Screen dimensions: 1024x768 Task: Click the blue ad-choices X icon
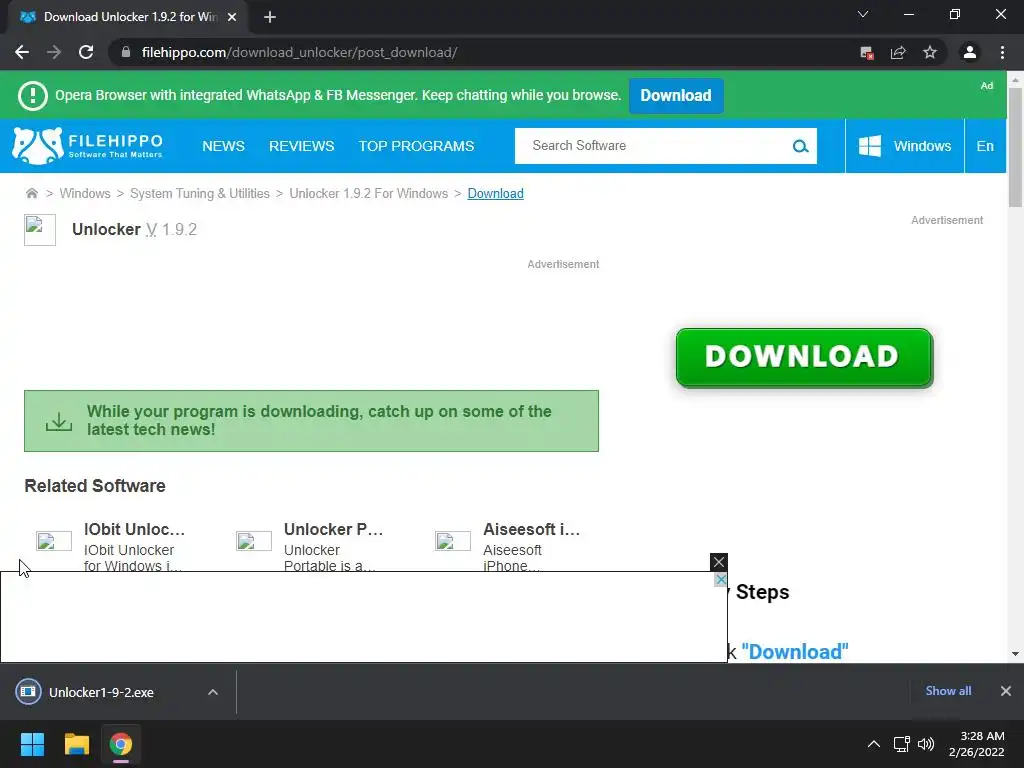click(x=720, y=579)
